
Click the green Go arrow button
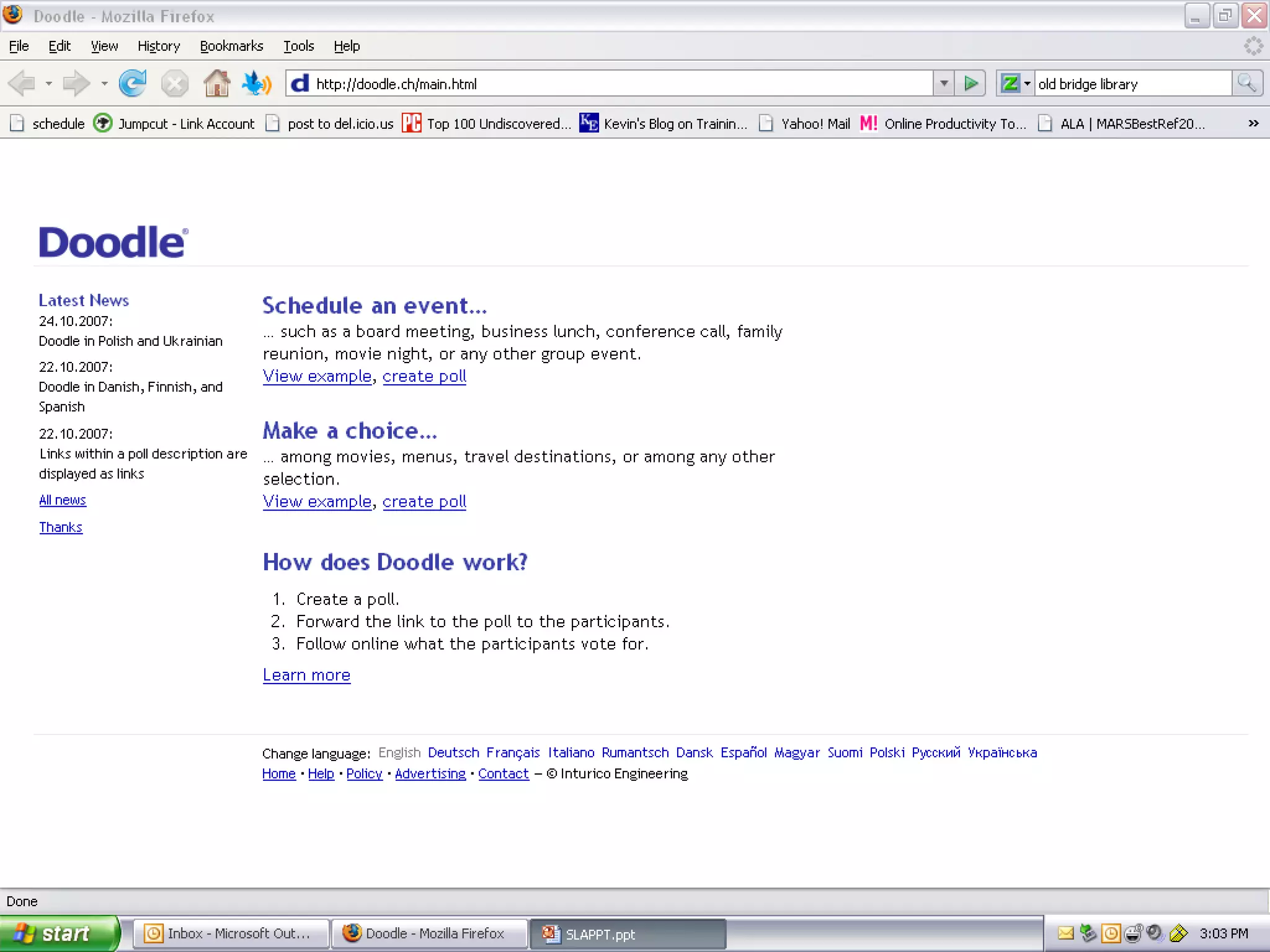pos(970,84)
